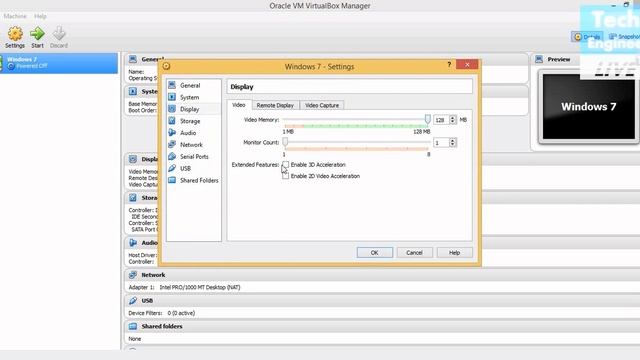640x360 pixels.
Task: Click 'Intel PRO/1000 MT Desktop (NAT)' adapter text
Action: [x=200, y=287]
